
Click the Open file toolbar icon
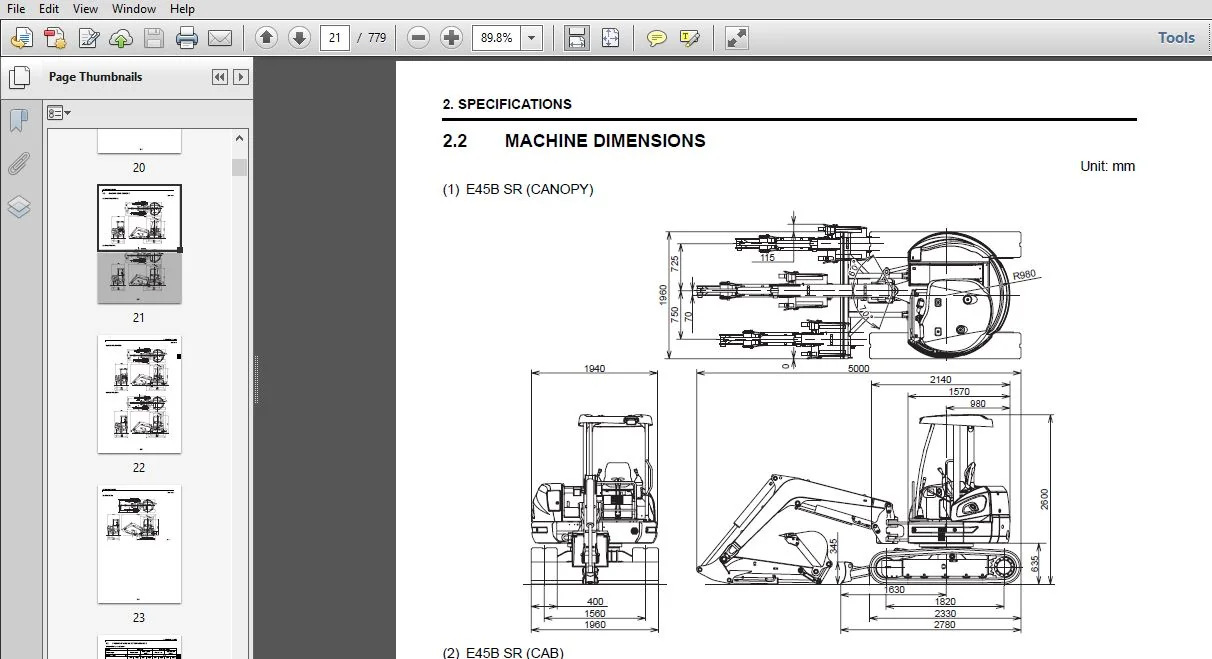tap(22, 38)
